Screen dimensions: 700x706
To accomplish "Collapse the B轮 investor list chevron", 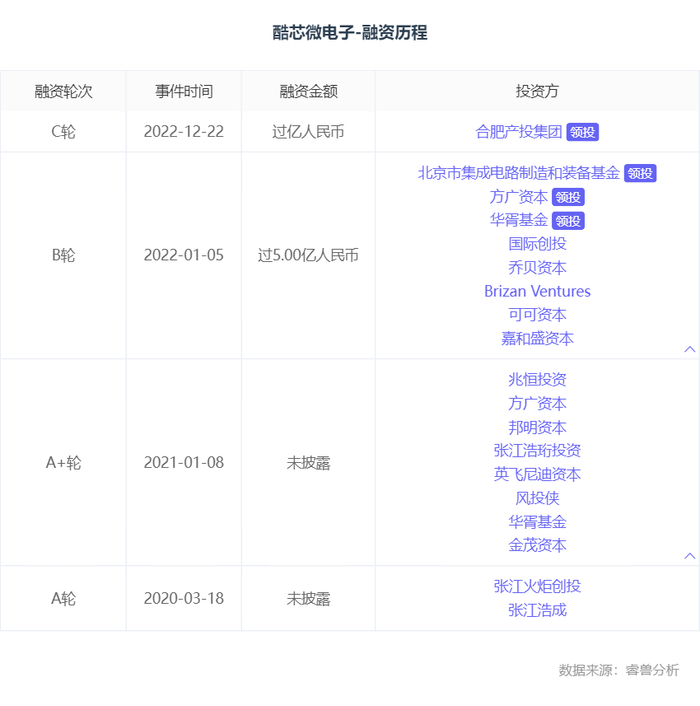I will (690, 349).
